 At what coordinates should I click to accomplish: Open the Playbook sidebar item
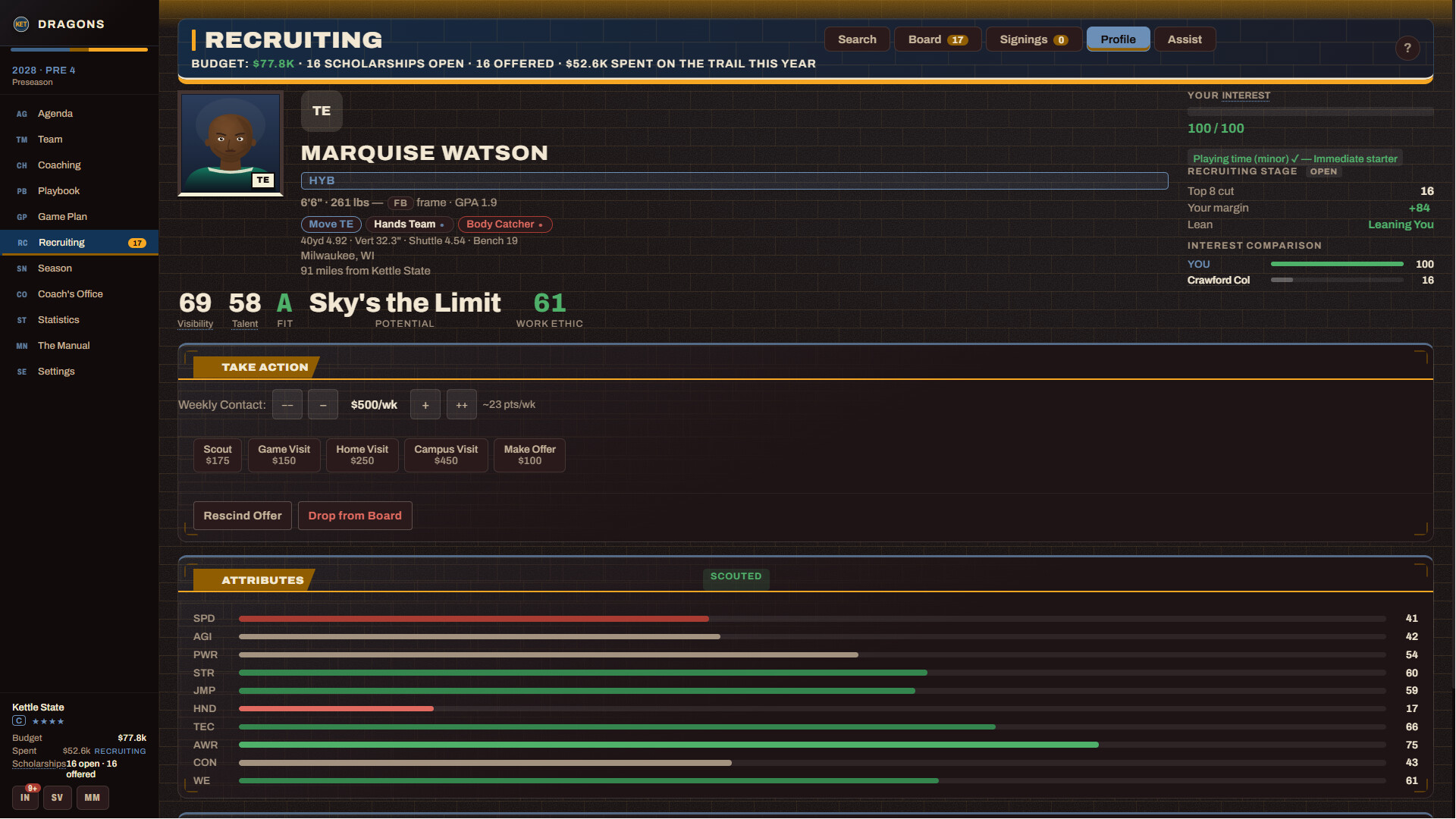tap(80, 191)
